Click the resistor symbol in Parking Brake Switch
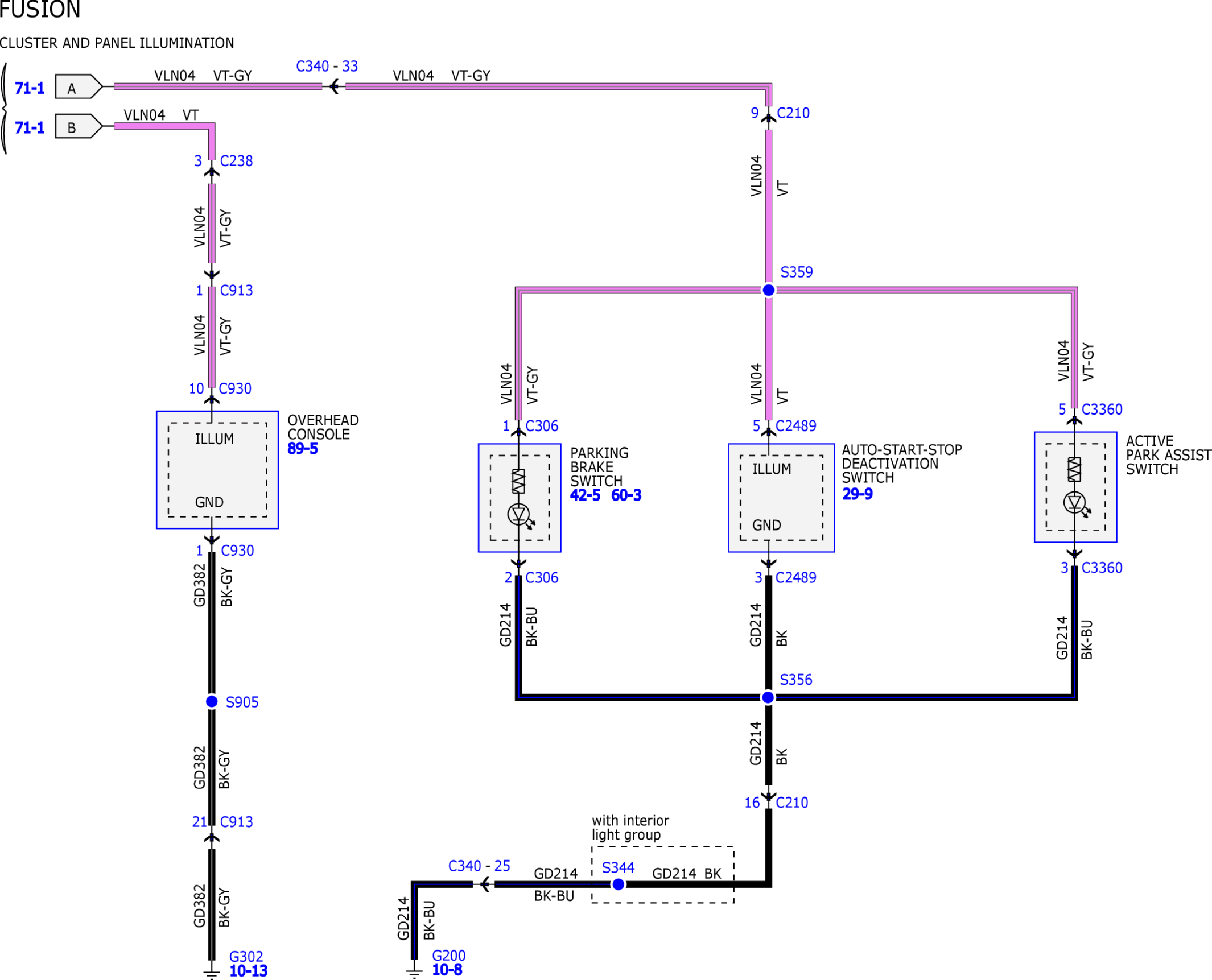1212x980 pixels. pyautogui.click(x=518, y=481)
